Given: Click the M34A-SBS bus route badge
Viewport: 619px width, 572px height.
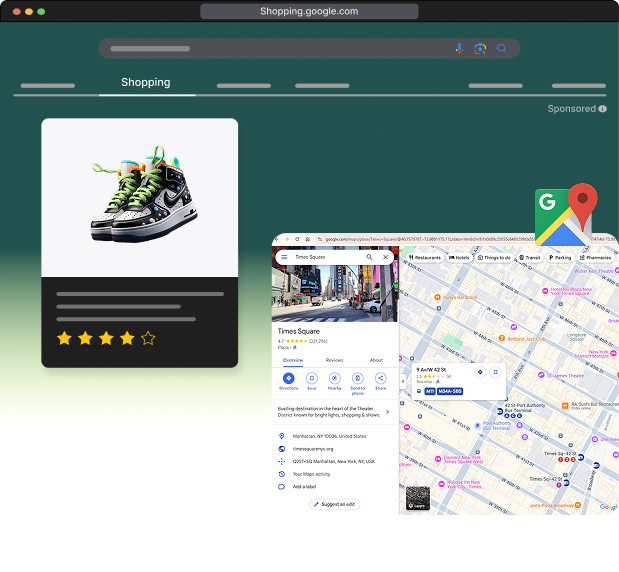Looking at the screenshot, I should click(x=450, y=391).
